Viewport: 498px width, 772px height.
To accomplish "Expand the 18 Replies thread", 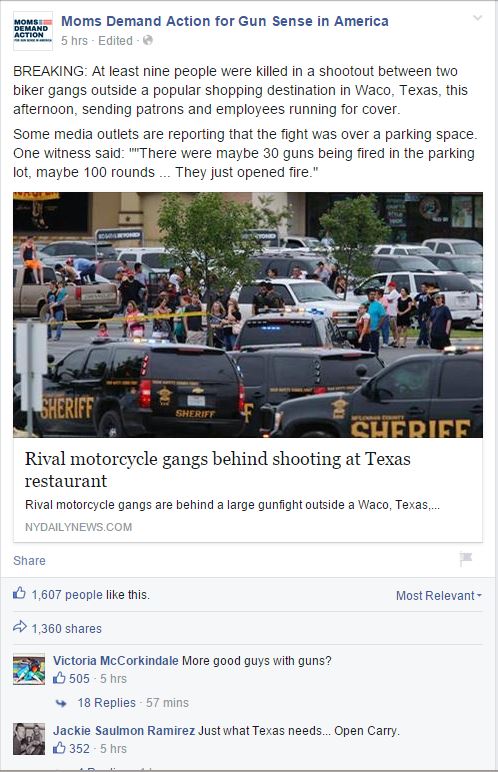I will pos(106,703).
